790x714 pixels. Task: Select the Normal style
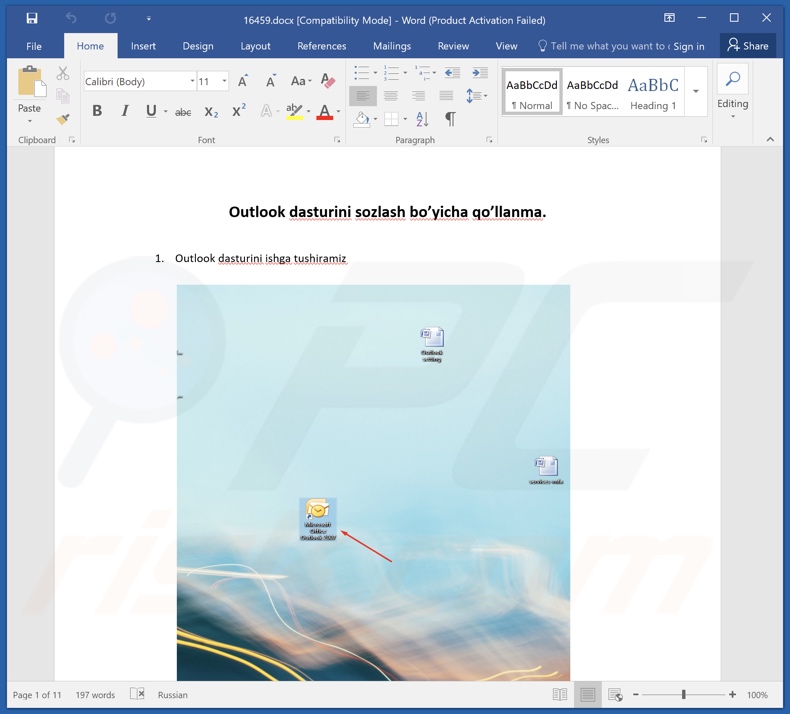(x=532, y=92)
